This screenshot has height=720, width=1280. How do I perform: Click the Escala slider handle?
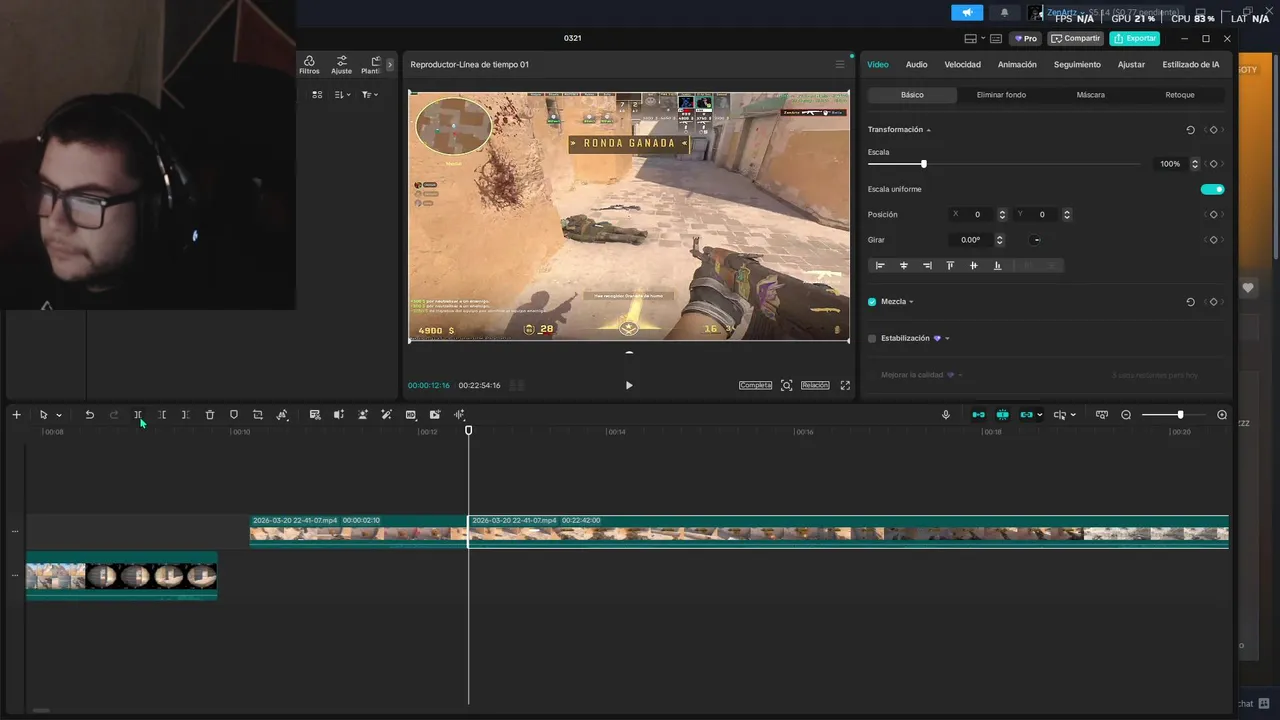pos(923,164)
